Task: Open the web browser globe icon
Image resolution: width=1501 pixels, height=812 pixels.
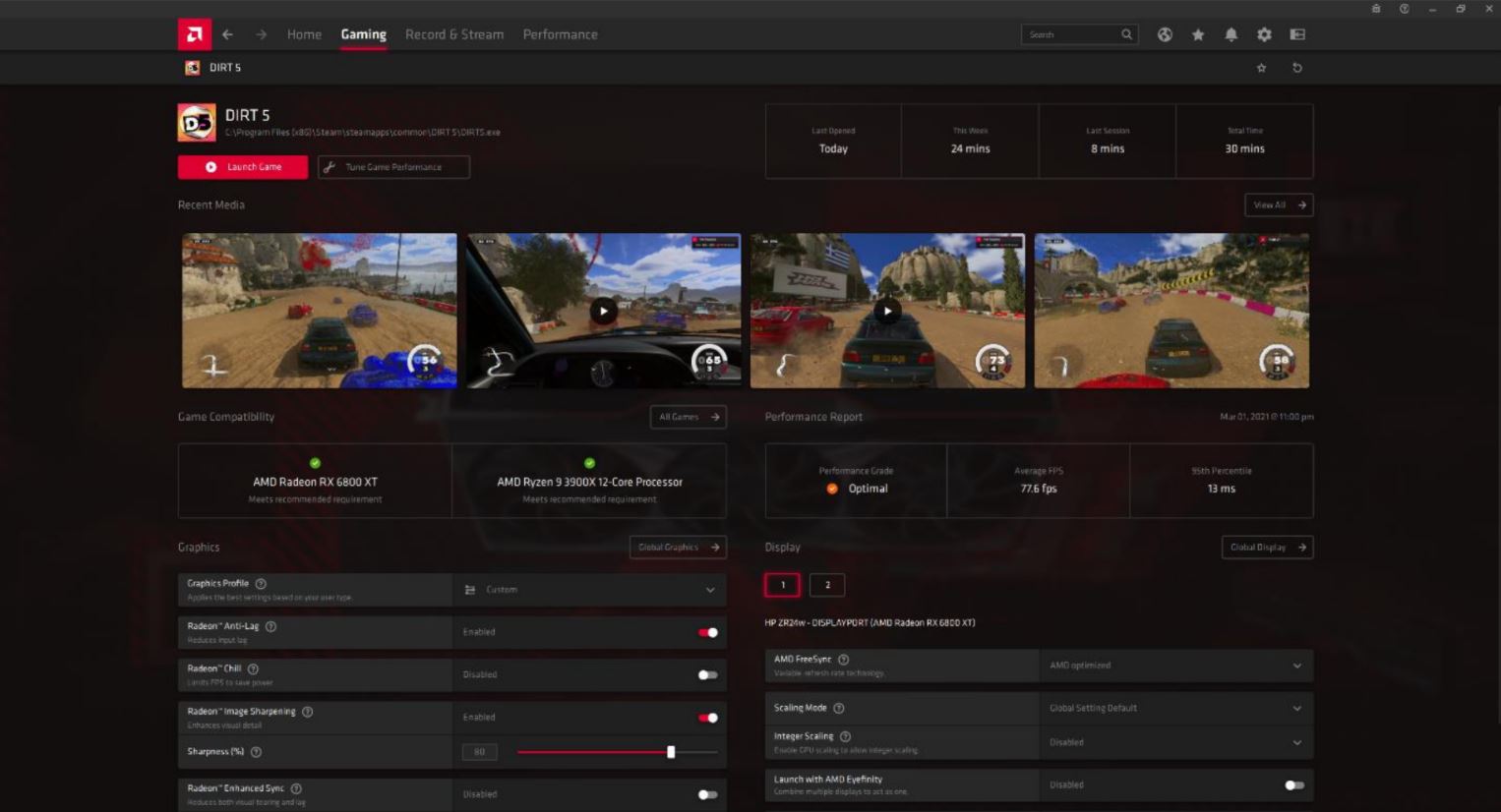Action: tap(1165, 34)
